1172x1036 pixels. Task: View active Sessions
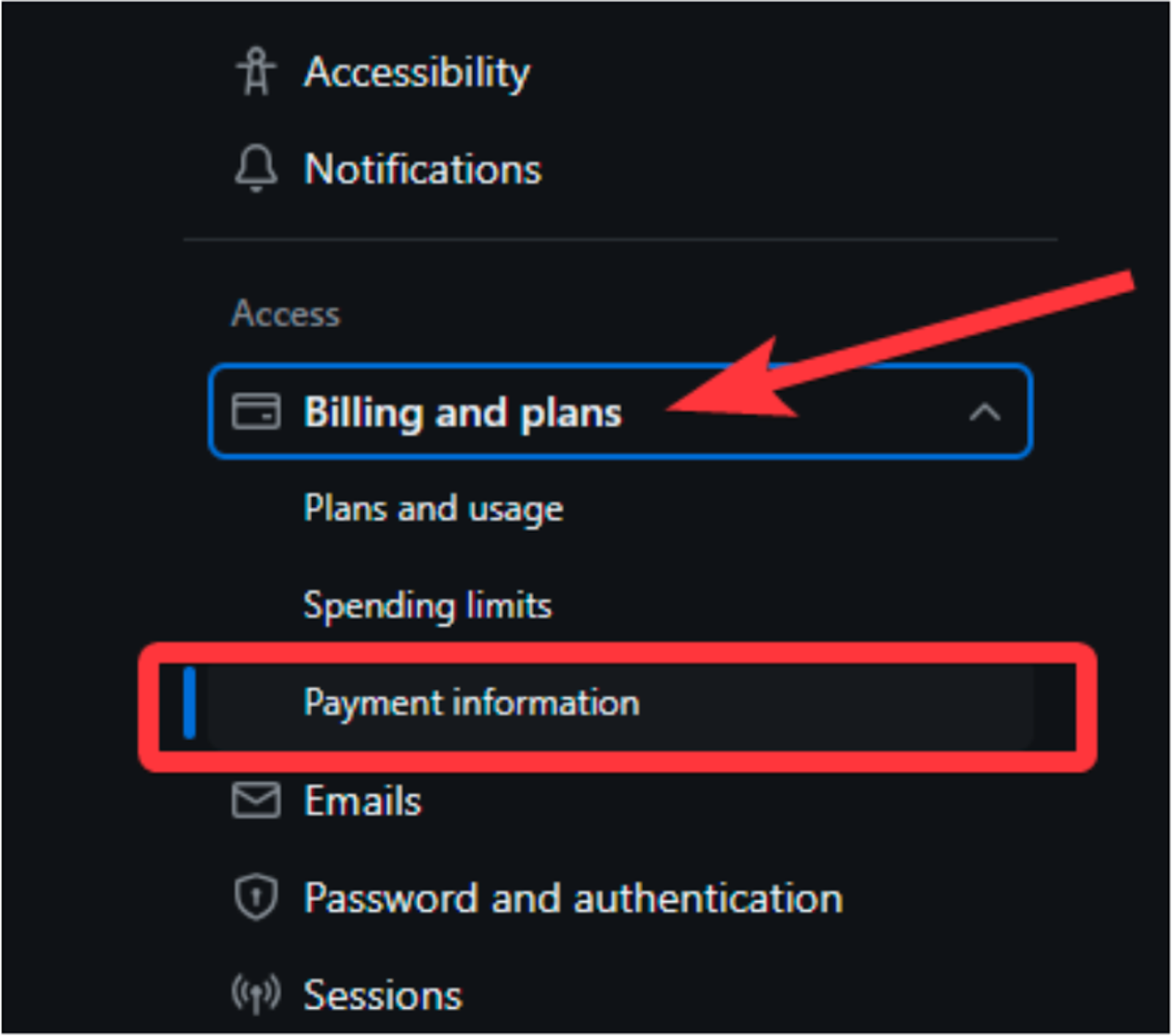(382, 996)
